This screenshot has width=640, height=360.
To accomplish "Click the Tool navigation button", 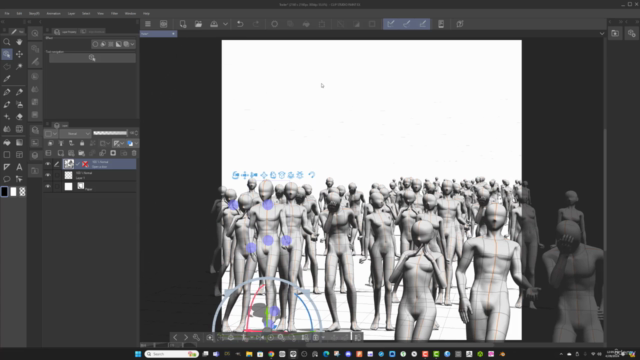I will coord(92,58).
